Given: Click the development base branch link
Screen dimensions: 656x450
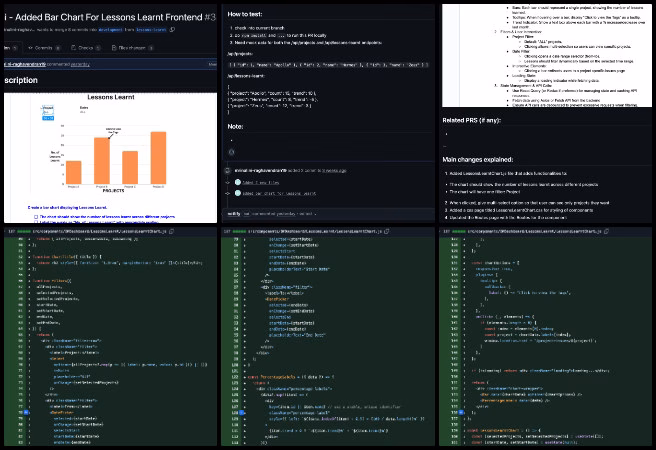Looking at the screenshot, I should click(111, 30).
